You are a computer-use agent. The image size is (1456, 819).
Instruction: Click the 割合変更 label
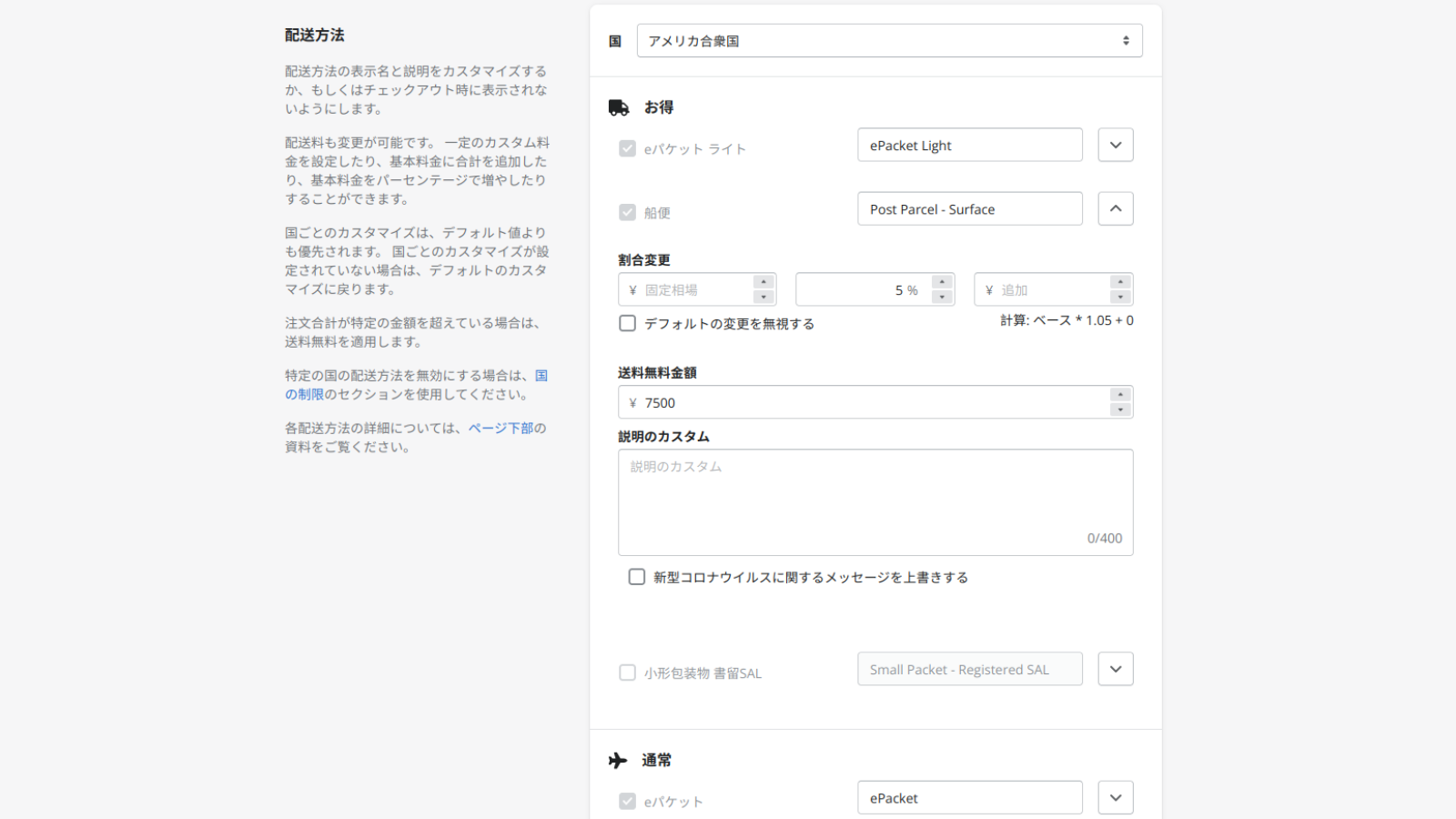click(644, 260)
